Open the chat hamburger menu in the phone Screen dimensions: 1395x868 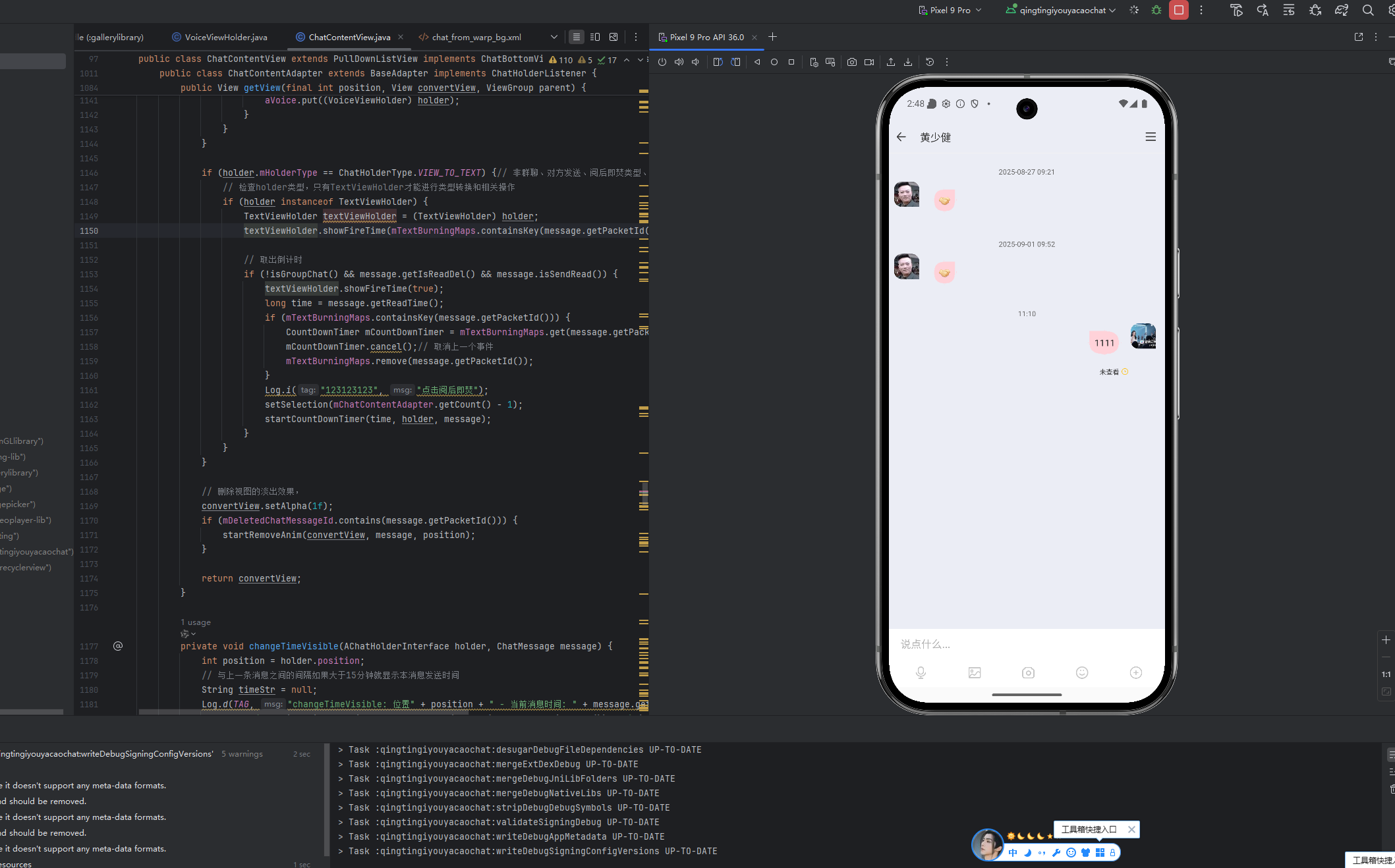[1151, 137]
